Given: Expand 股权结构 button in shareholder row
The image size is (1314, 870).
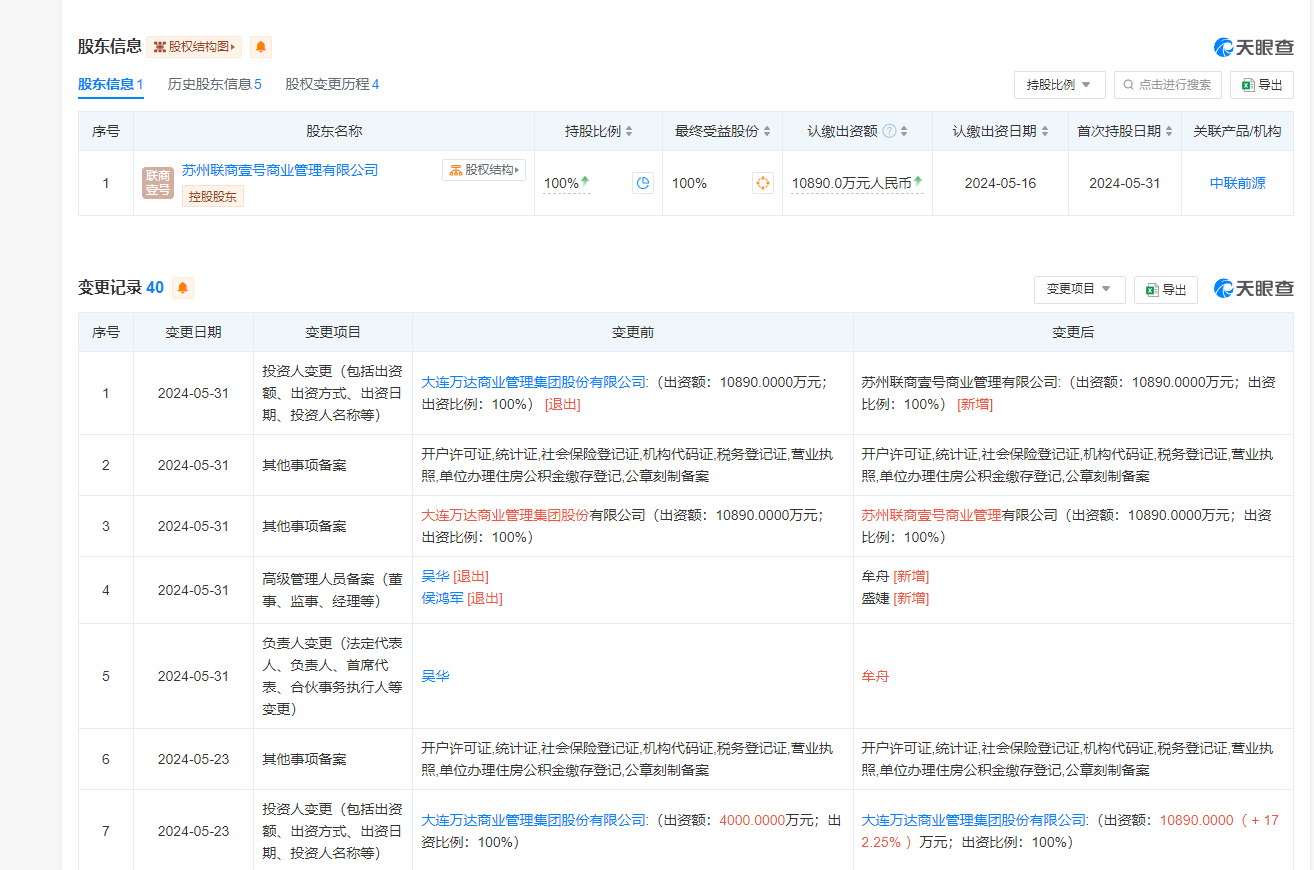Looking at the screenshot, I should point(484,170).
